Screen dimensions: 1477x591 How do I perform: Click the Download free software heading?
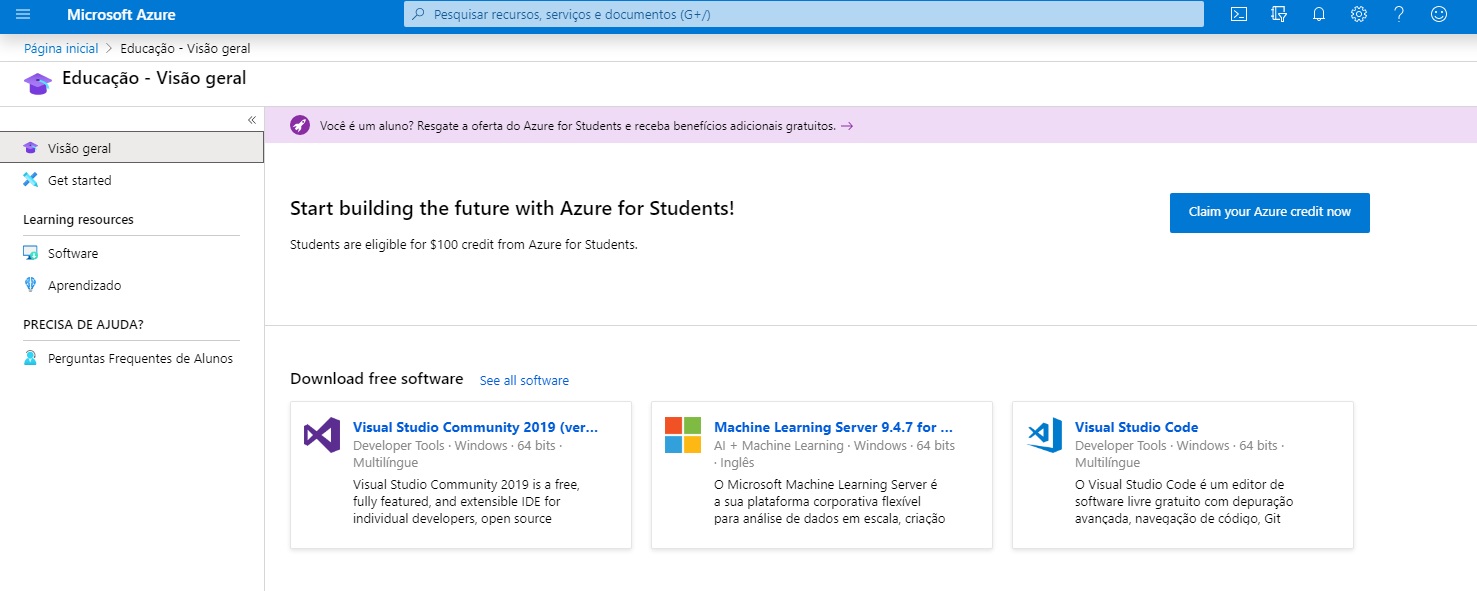click(x=377, y=379)
